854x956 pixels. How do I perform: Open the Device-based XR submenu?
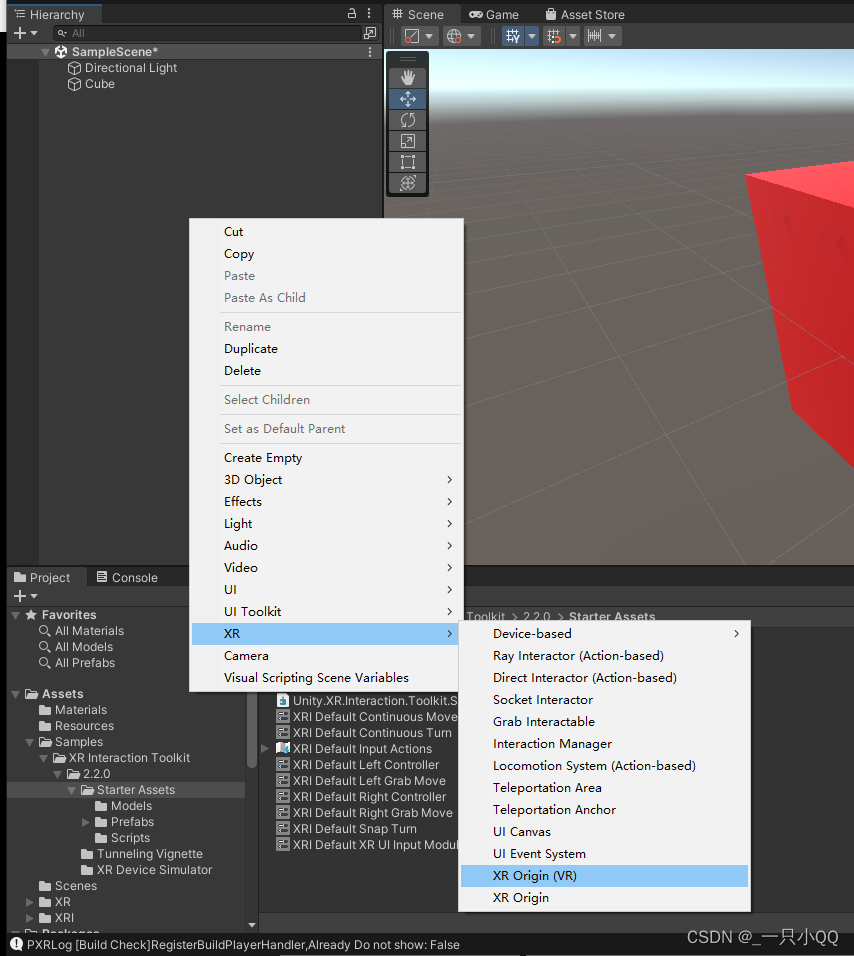coord(604,633)
